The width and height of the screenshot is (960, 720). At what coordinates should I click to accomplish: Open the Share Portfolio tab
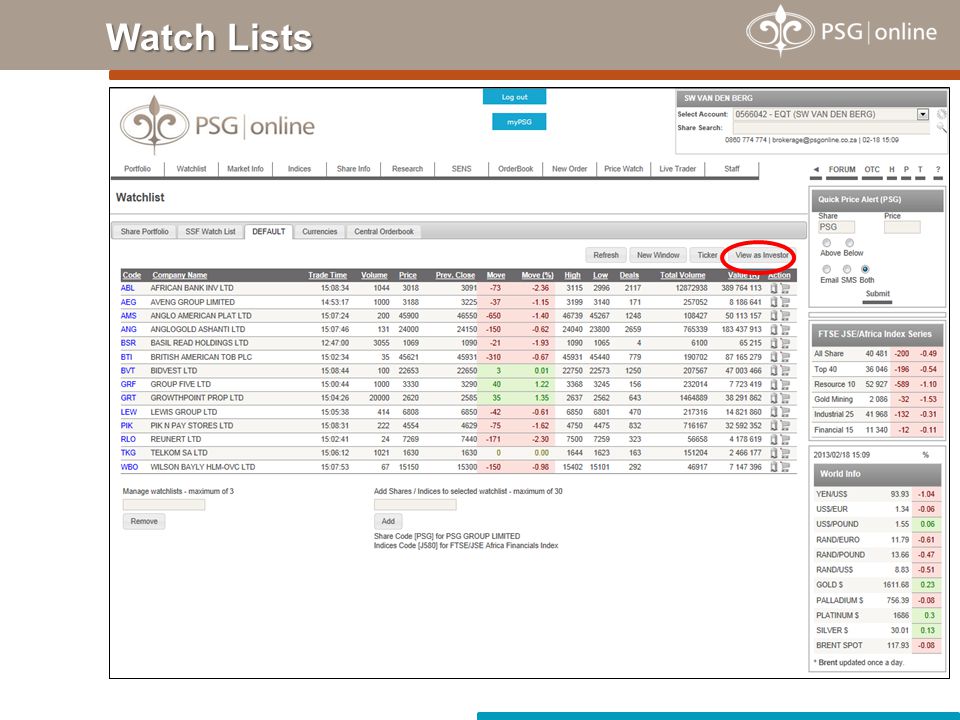144,231
